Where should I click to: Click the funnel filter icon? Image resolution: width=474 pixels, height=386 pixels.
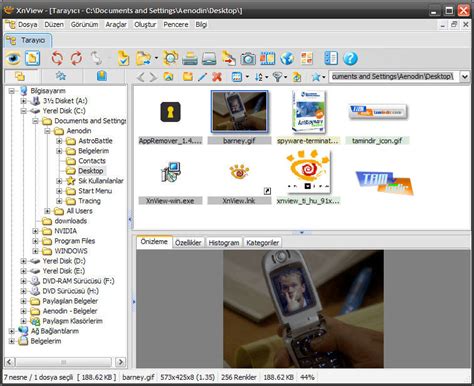pyautogui.click(x=277, y=77)
